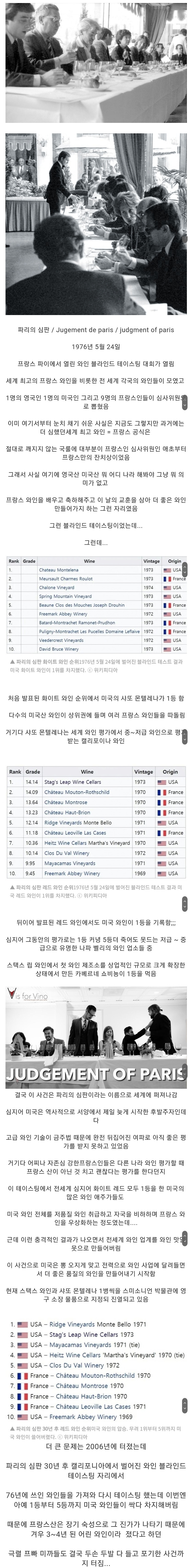Click the USA flag next to Chateau Montelena

click(x=168, y=570)
